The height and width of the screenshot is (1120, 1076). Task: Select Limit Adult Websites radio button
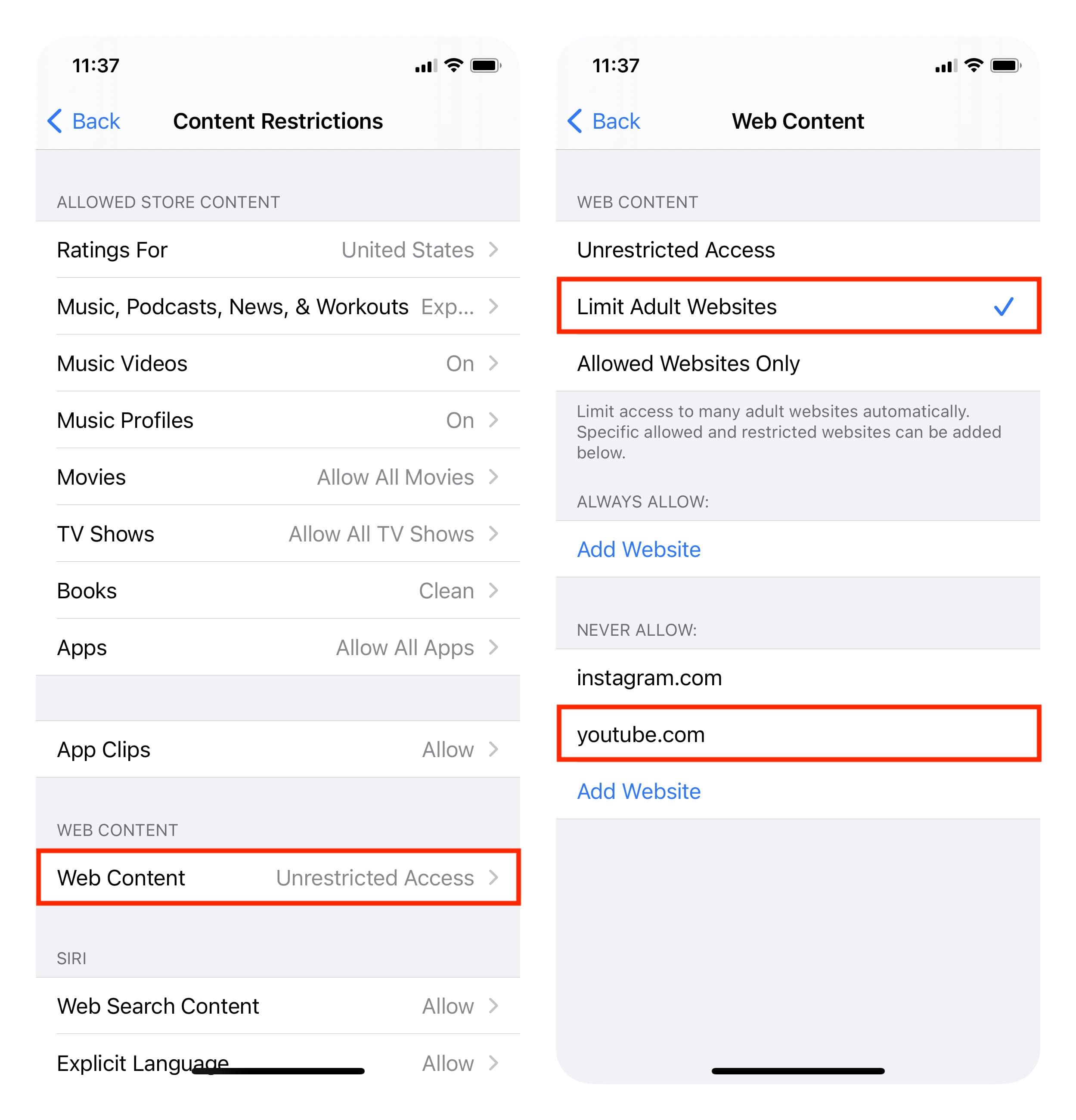800,307
